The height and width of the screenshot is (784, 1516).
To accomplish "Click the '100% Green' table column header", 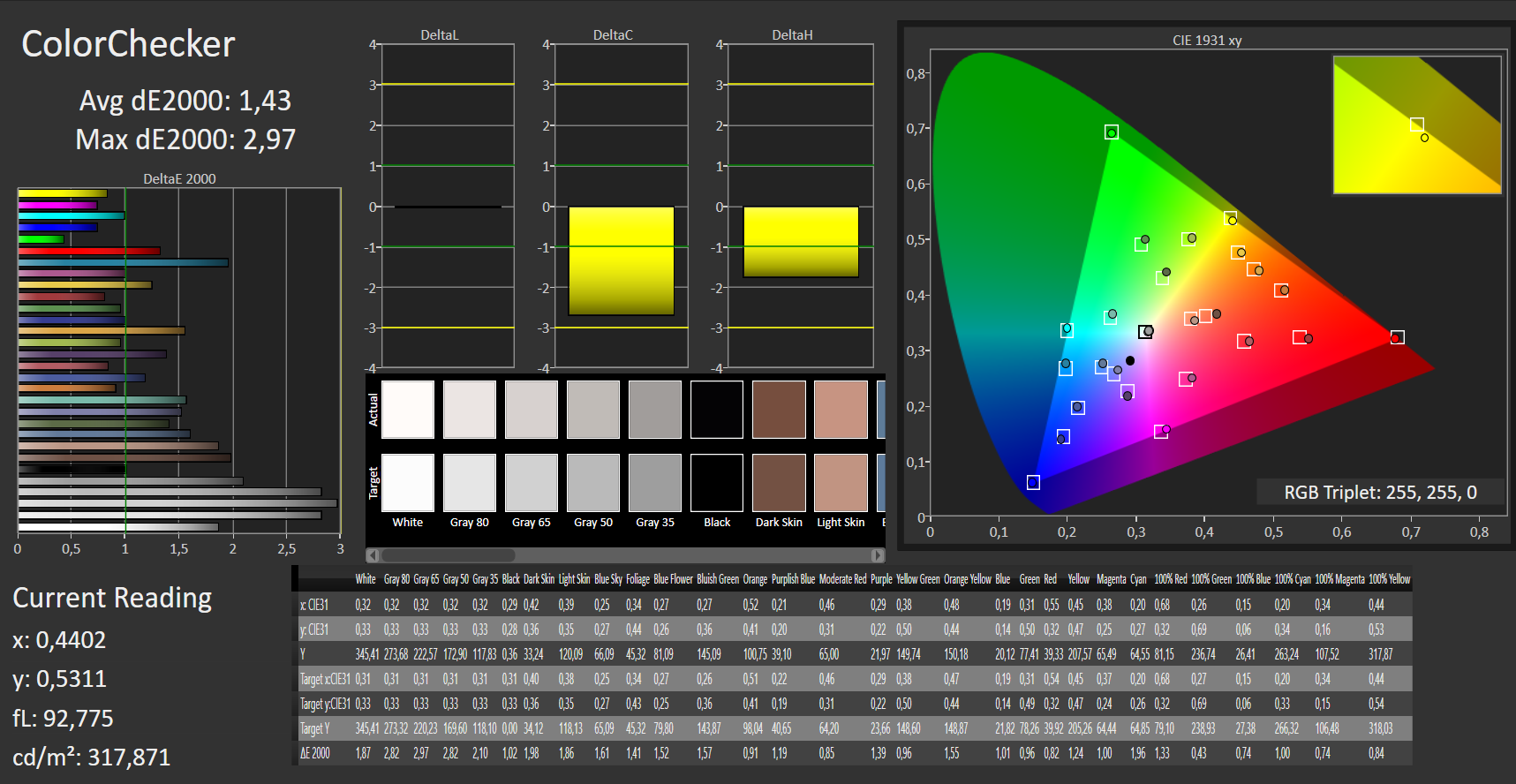I will coord(1211,579).
